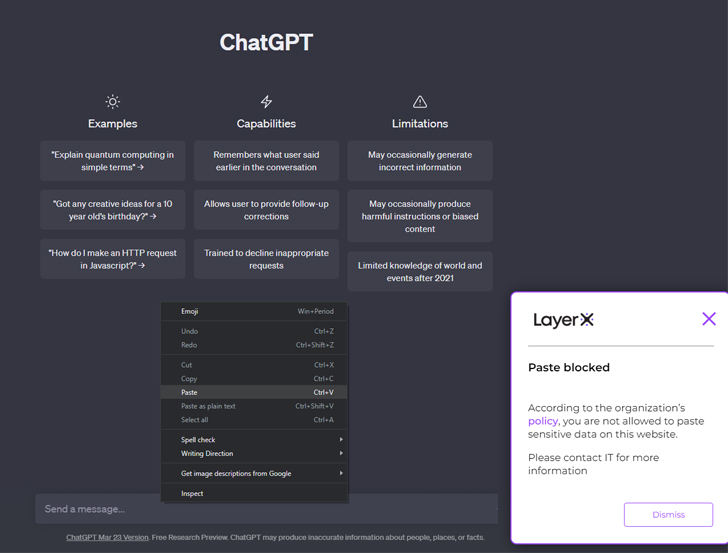Viewport: 728px width, 553px height.
Task: Expand the Spell check submenu
Action: (254, 440)
